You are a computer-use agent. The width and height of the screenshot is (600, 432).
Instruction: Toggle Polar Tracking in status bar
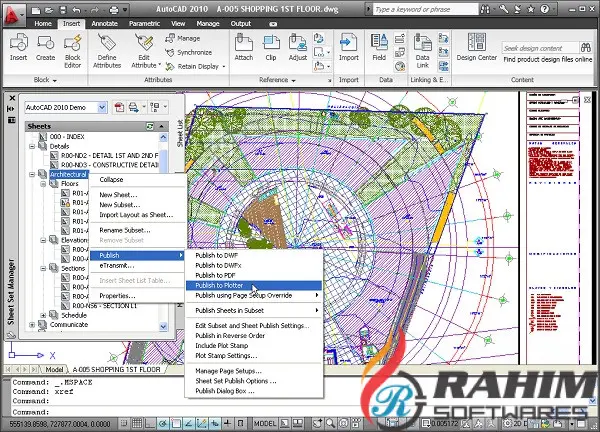(163, 424)
